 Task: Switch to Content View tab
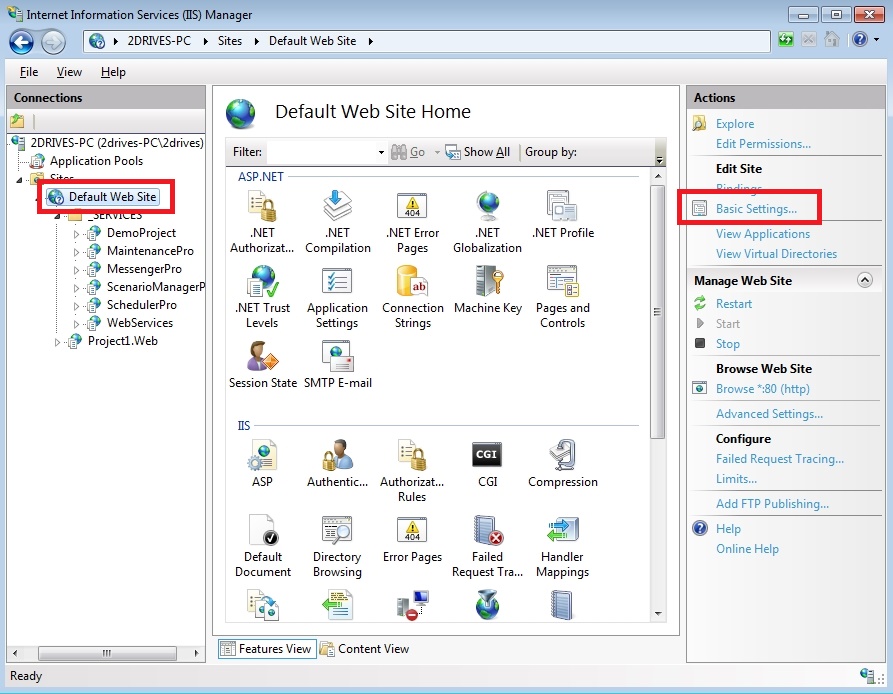pos(365,649)
